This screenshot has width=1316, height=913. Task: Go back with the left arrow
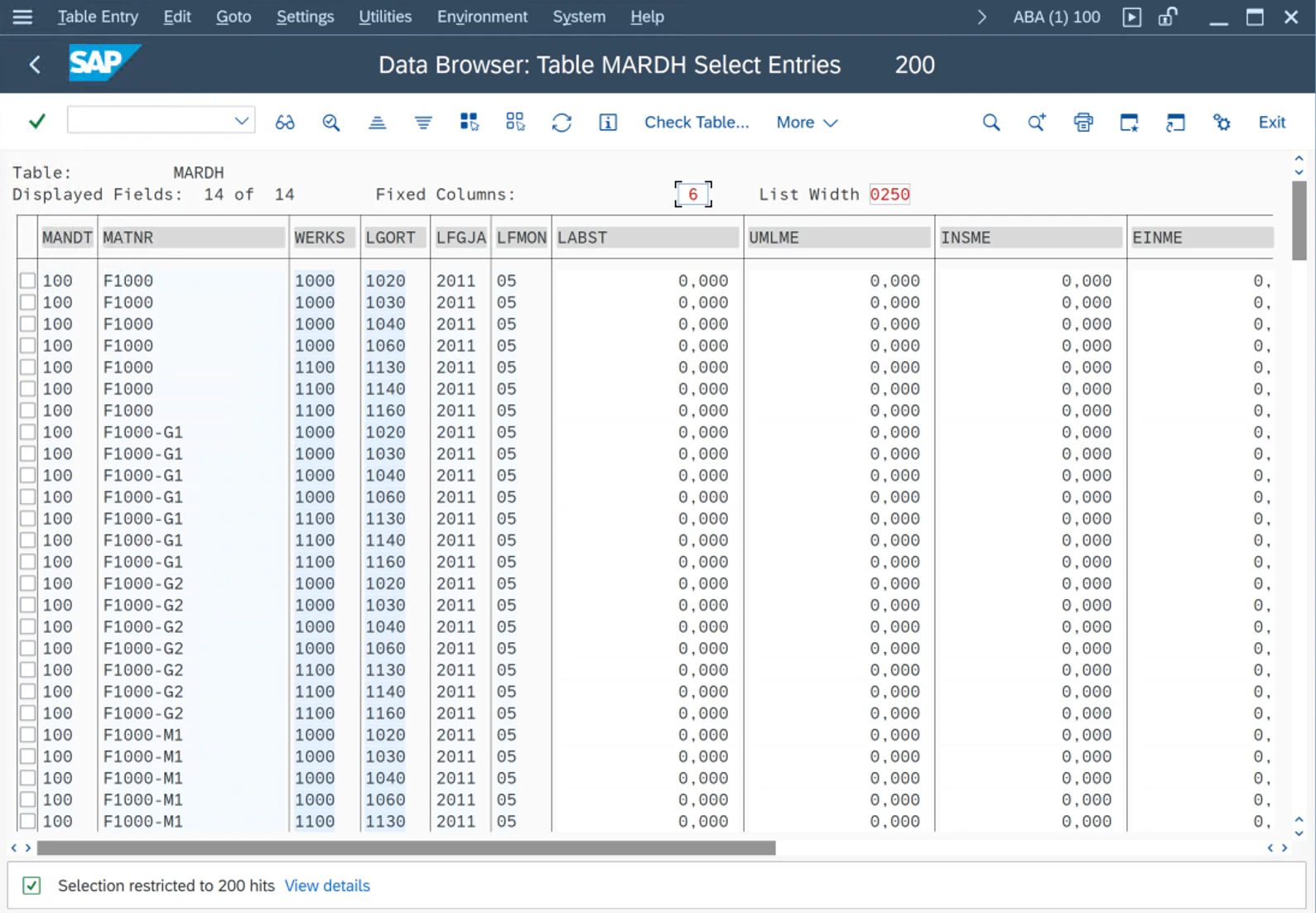tap(35, 65)
